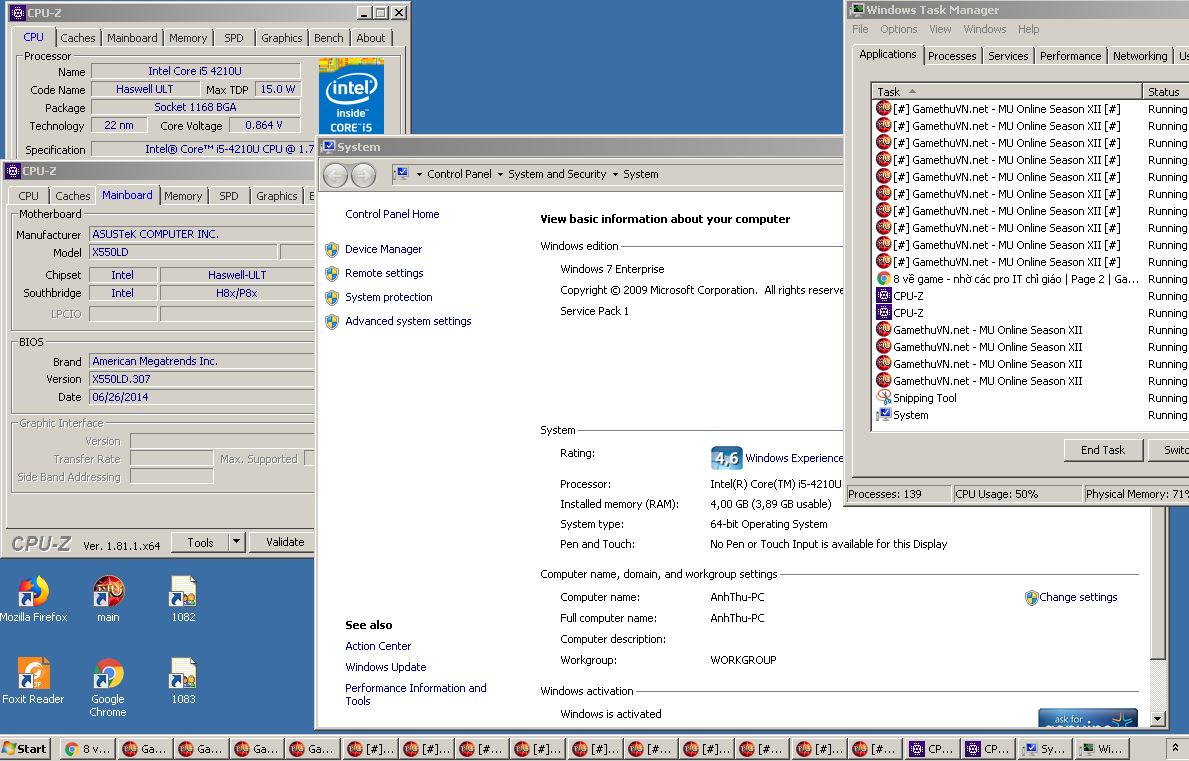This screenshot has height=761, width=1189.
Task: Click the Forward arrow in System window
Action: (x=363, y=175)
